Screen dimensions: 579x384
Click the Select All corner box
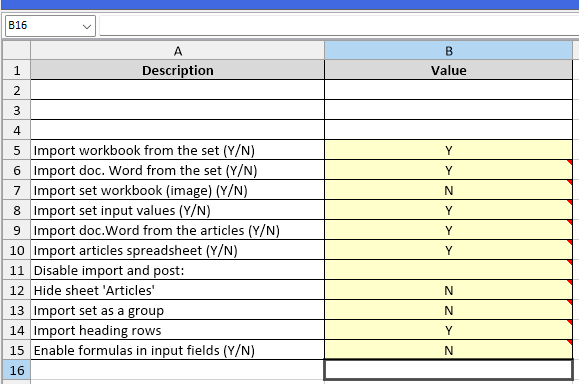pyautogui.click(x=17, y=51)
